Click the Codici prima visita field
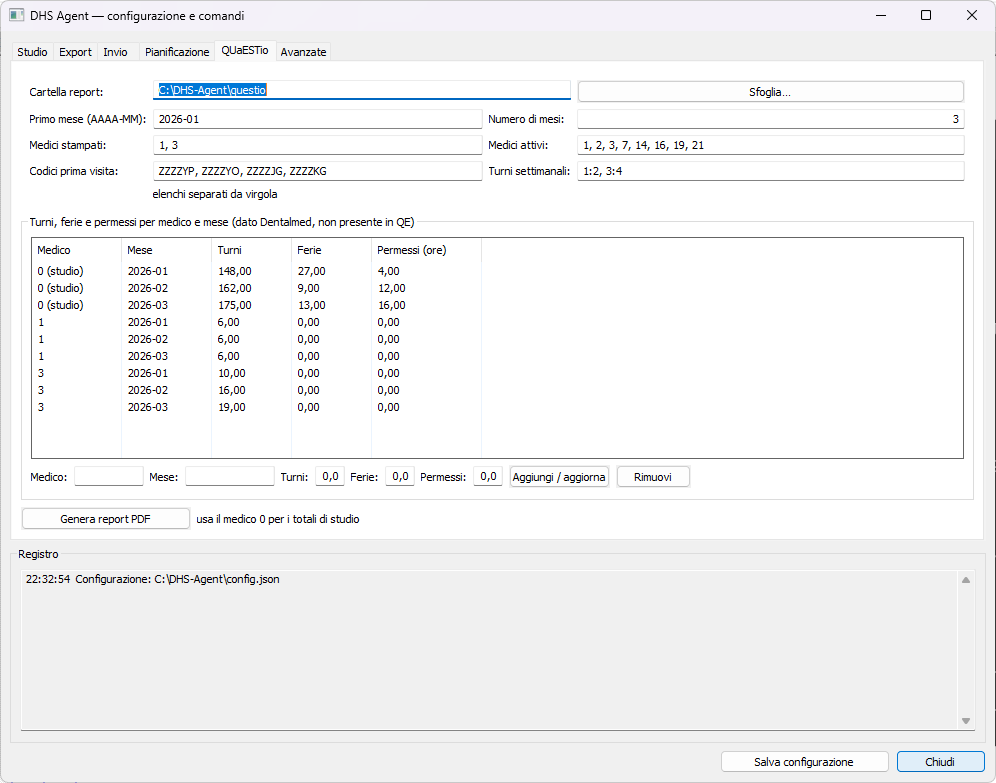996x783 pixels. [x=317, y=171]
